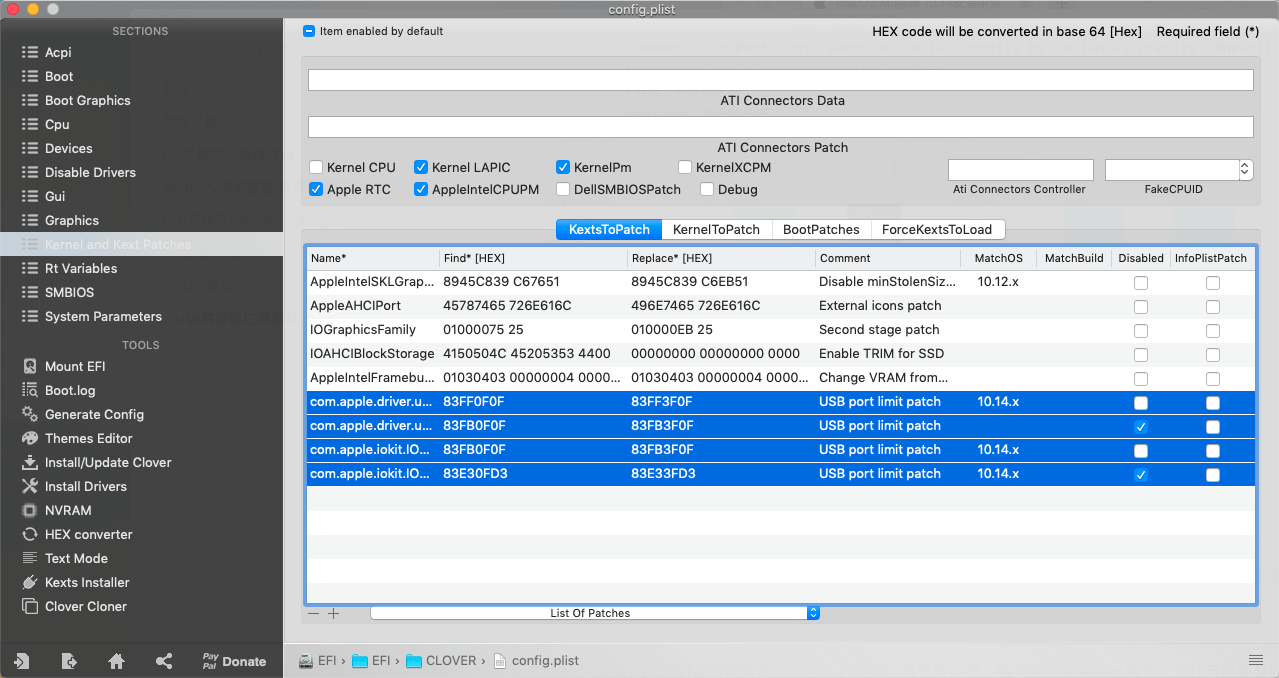Click the Themes Editor icon
1279x678 pixels.
[x=30, y=438]
